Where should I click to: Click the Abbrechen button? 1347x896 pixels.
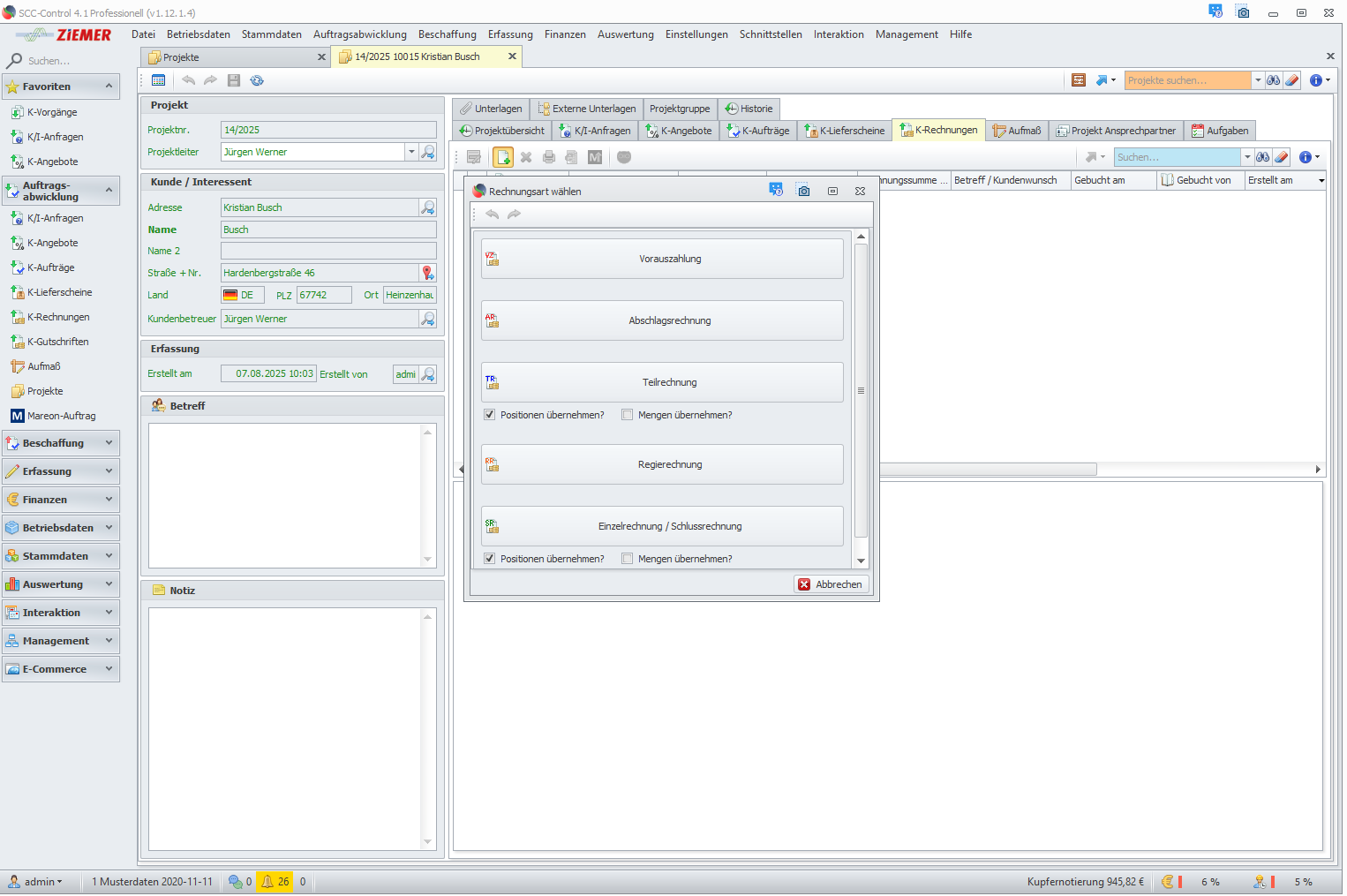pos(831,584)
